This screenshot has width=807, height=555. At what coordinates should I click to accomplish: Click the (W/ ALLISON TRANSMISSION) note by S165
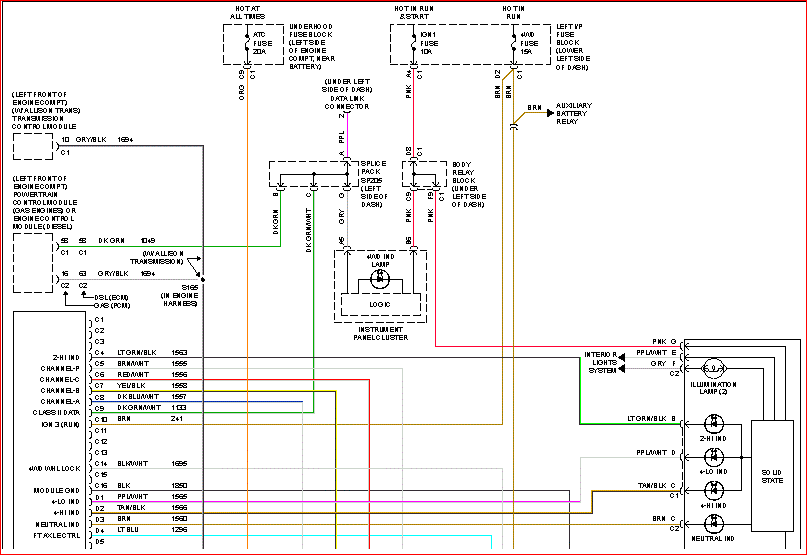157,257
